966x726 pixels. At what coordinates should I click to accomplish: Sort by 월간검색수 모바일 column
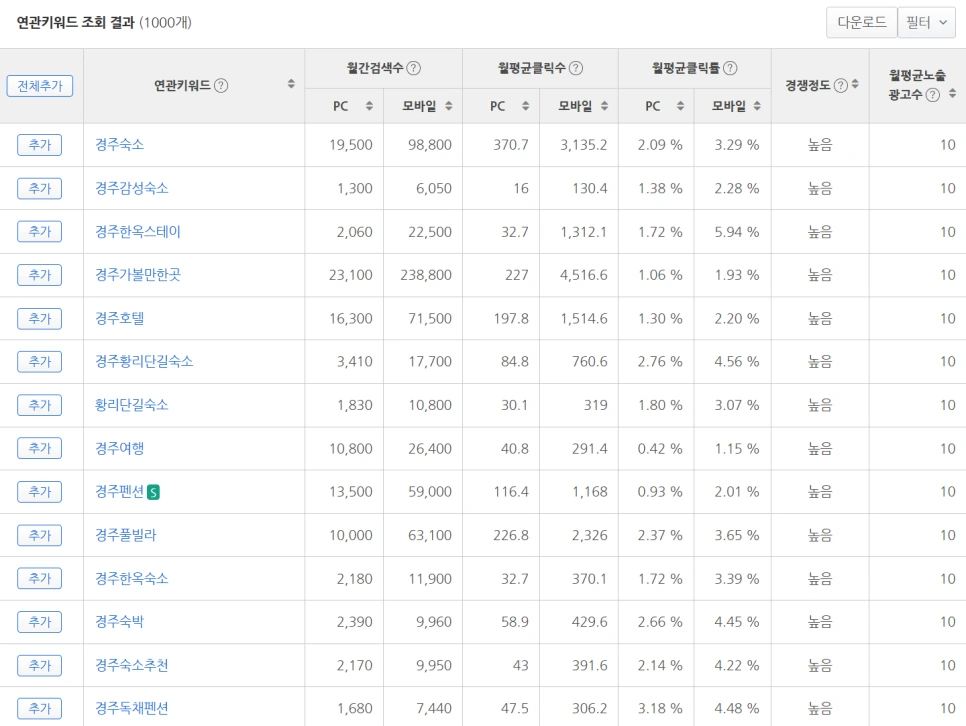point(448,106)
